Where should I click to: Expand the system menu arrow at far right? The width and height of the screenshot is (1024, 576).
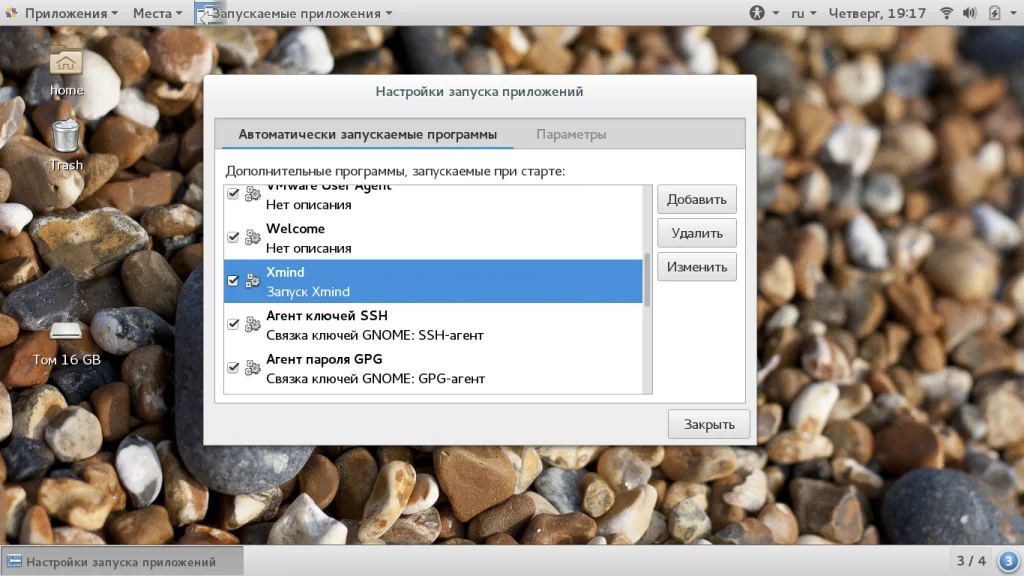point(1014,13)
